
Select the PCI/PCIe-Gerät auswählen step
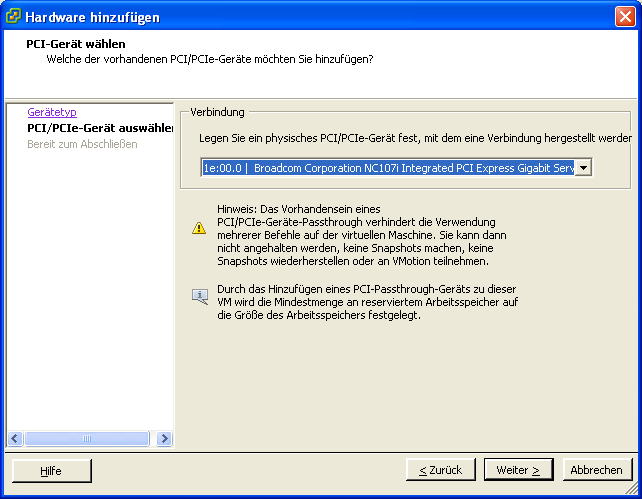coord(100,128)
